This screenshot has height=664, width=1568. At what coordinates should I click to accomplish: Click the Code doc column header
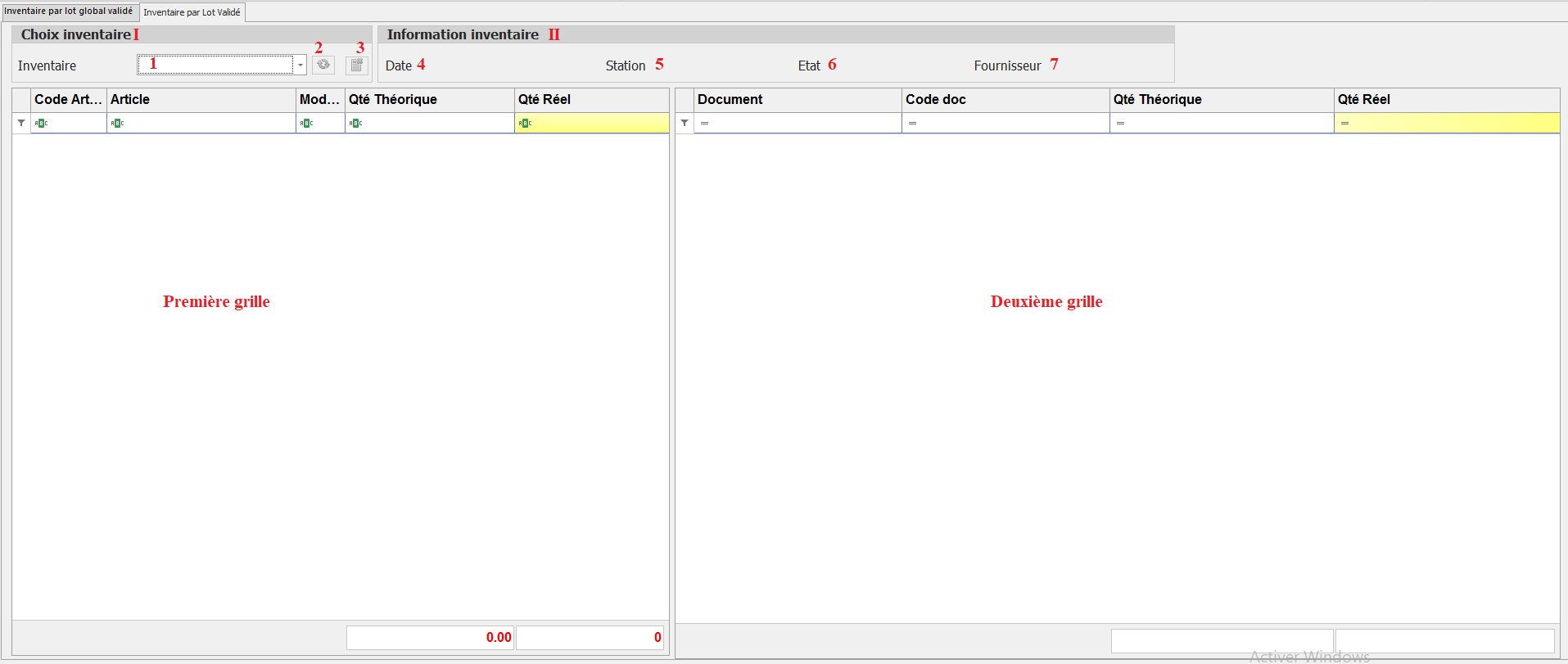click(1005, 99)
